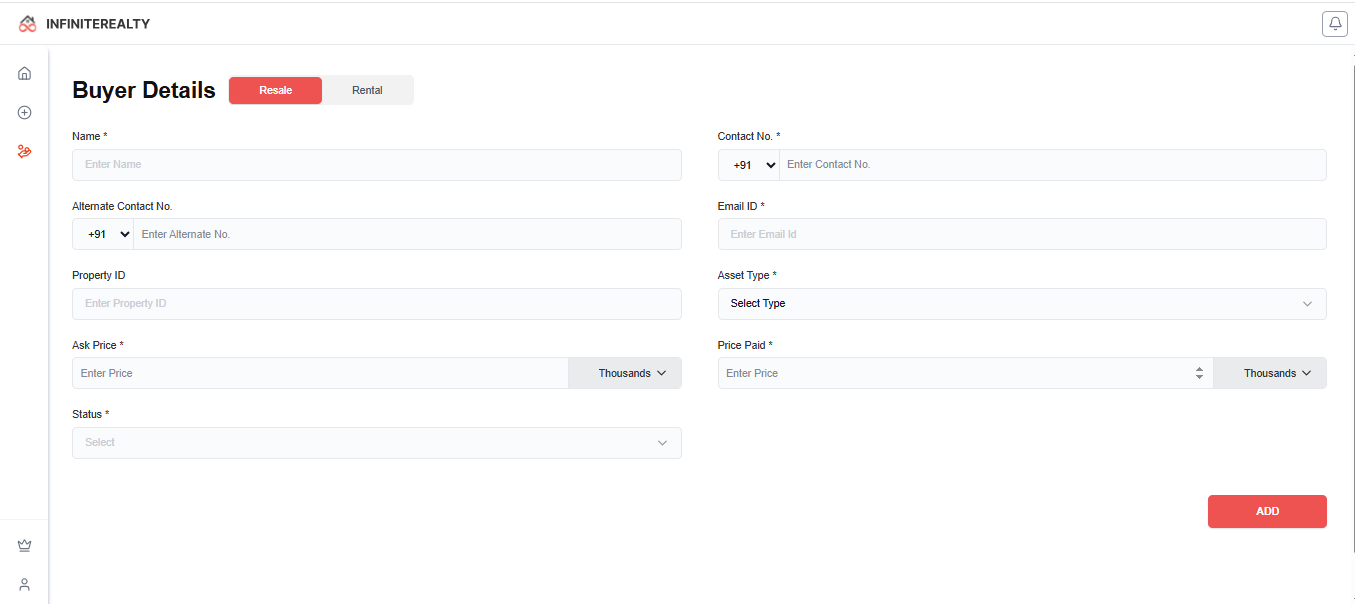Open the Alternate Contact country code dropdown
Screen dimensions: 1355x604
coord(103,234)
